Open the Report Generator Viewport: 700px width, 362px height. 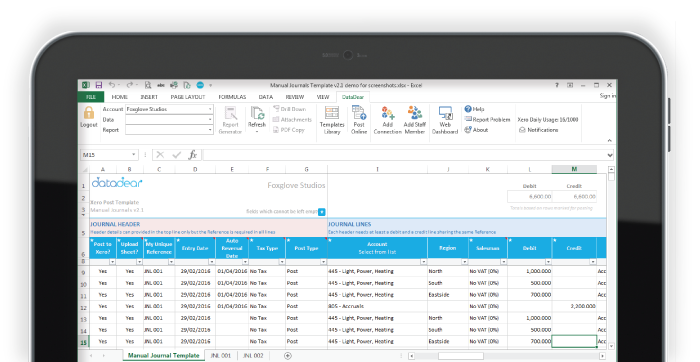tap(230, 120)
